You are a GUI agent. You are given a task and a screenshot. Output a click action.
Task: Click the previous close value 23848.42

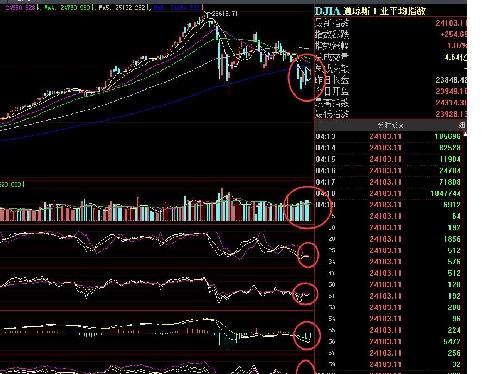click(x=451, y=80)
